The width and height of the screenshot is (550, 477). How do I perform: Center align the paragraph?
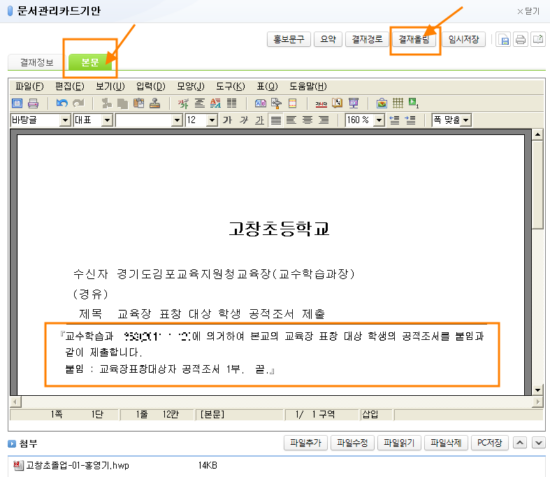[307, 120]
